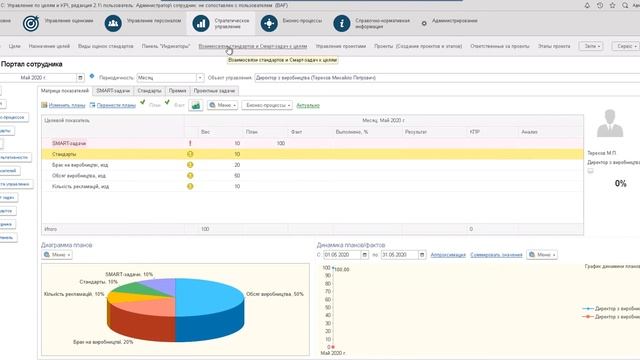Switch to the Премия tab
Screen dimensions: 640x360
pyautogui.click(x=178, y=91)
